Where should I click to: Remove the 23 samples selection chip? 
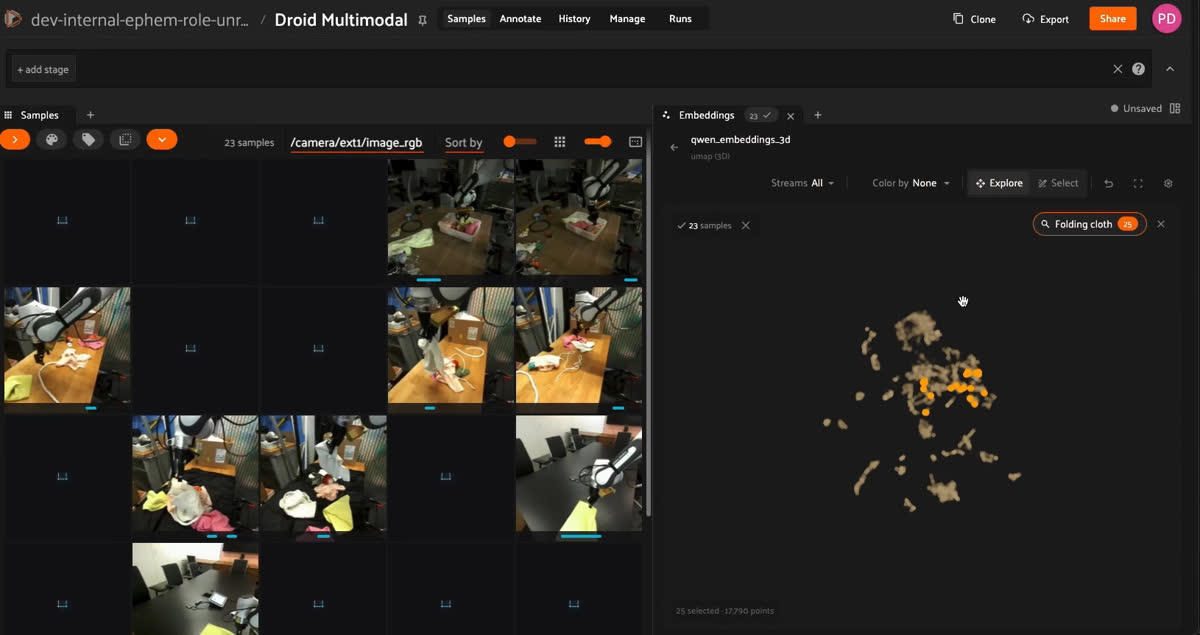click(x=745, y=226)
